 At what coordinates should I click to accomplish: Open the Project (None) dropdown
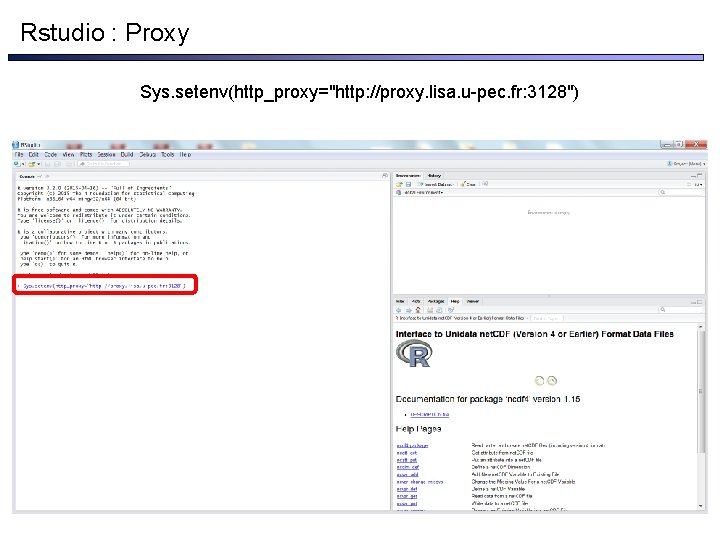(686, 164)
